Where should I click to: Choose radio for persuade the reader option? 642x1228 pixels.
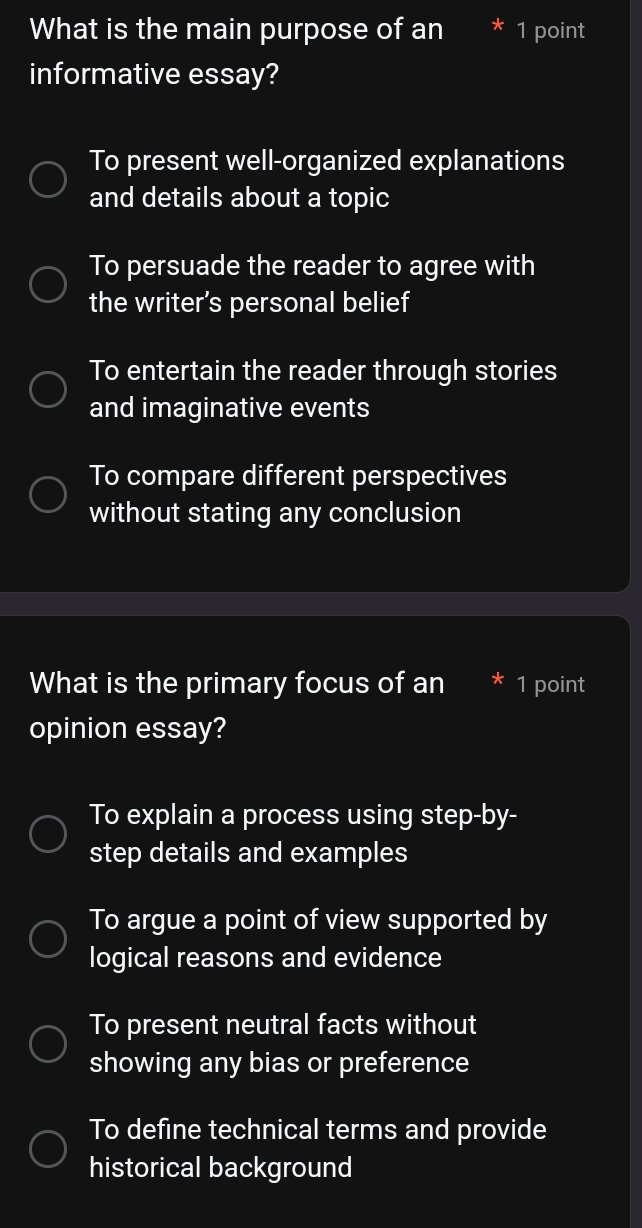click(47, 285)
